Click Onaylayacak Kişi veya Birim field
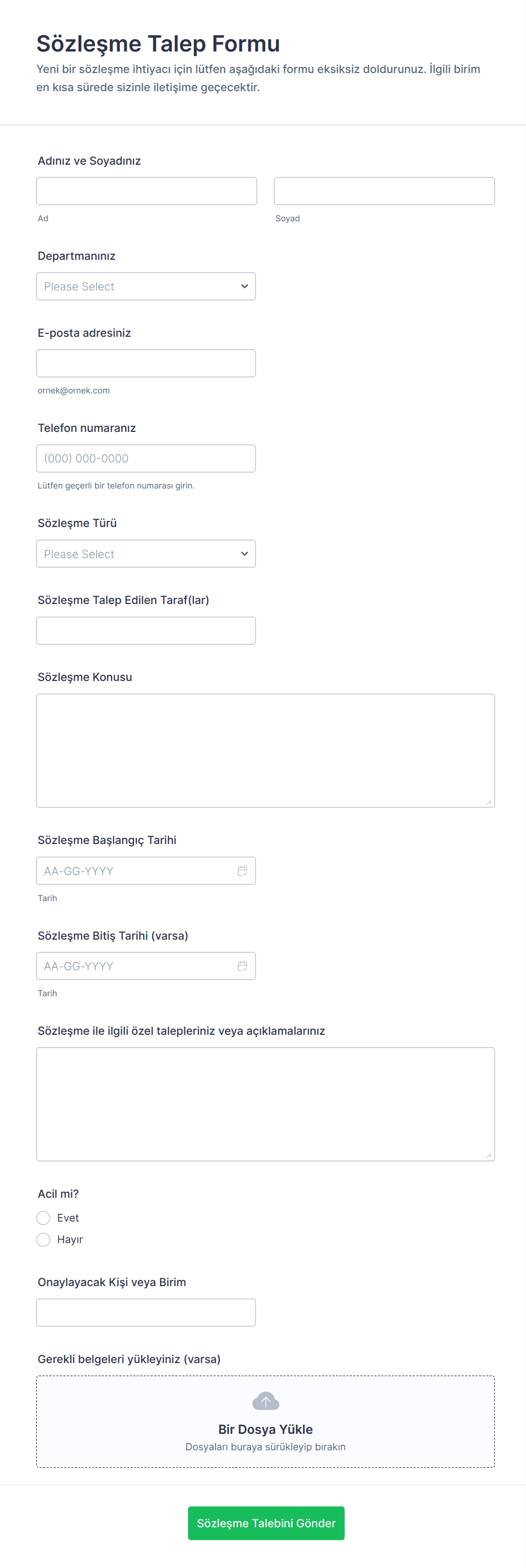This screenshot has height=1568, width=526. pos(146,1312)
